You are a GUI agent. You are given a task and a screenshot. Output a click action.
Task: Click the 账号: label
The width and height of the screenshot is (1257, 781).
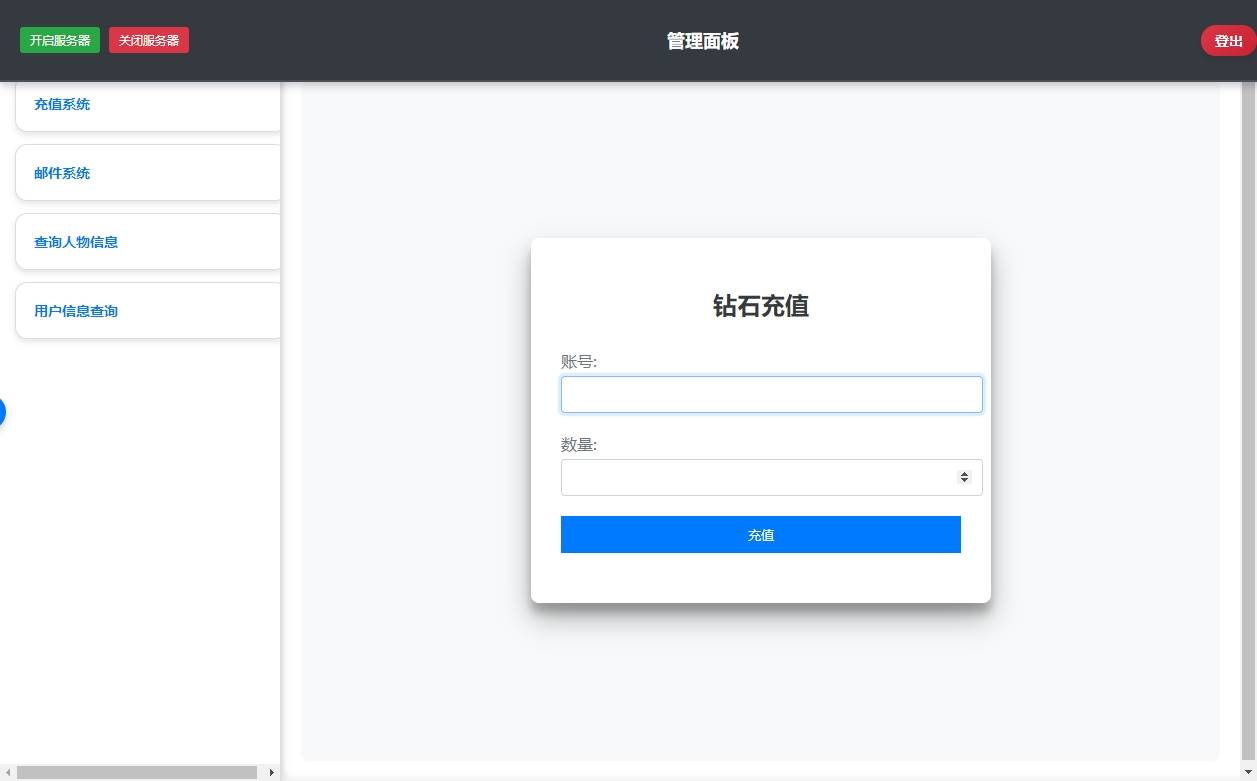point(579,362)
